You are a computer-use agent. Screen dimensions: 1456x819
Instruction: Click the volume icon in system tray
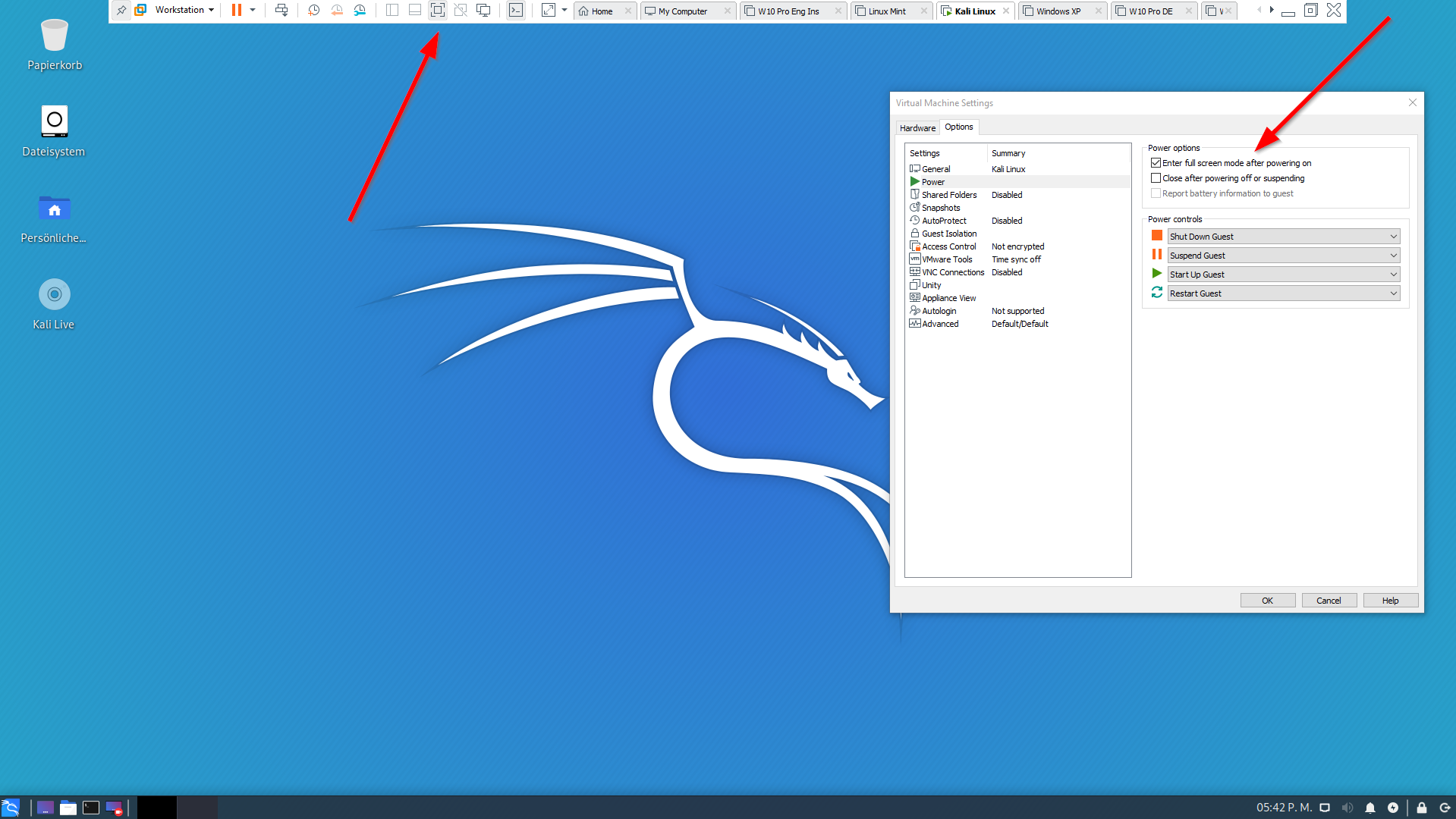click(1348, 808)
